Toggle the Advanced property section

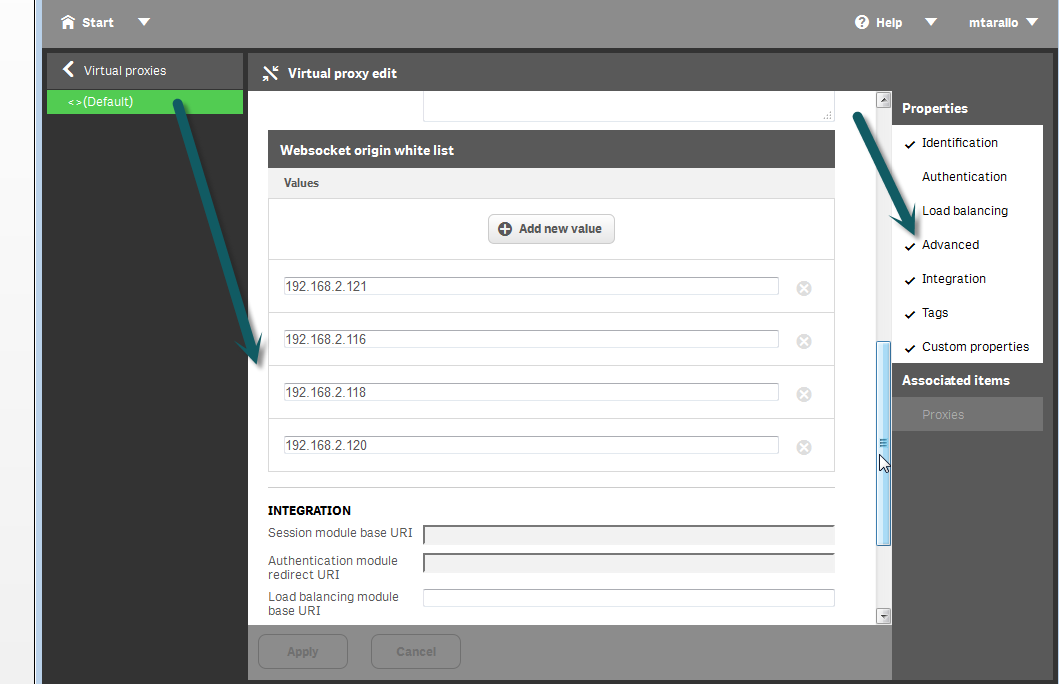[x=967, y=244]
